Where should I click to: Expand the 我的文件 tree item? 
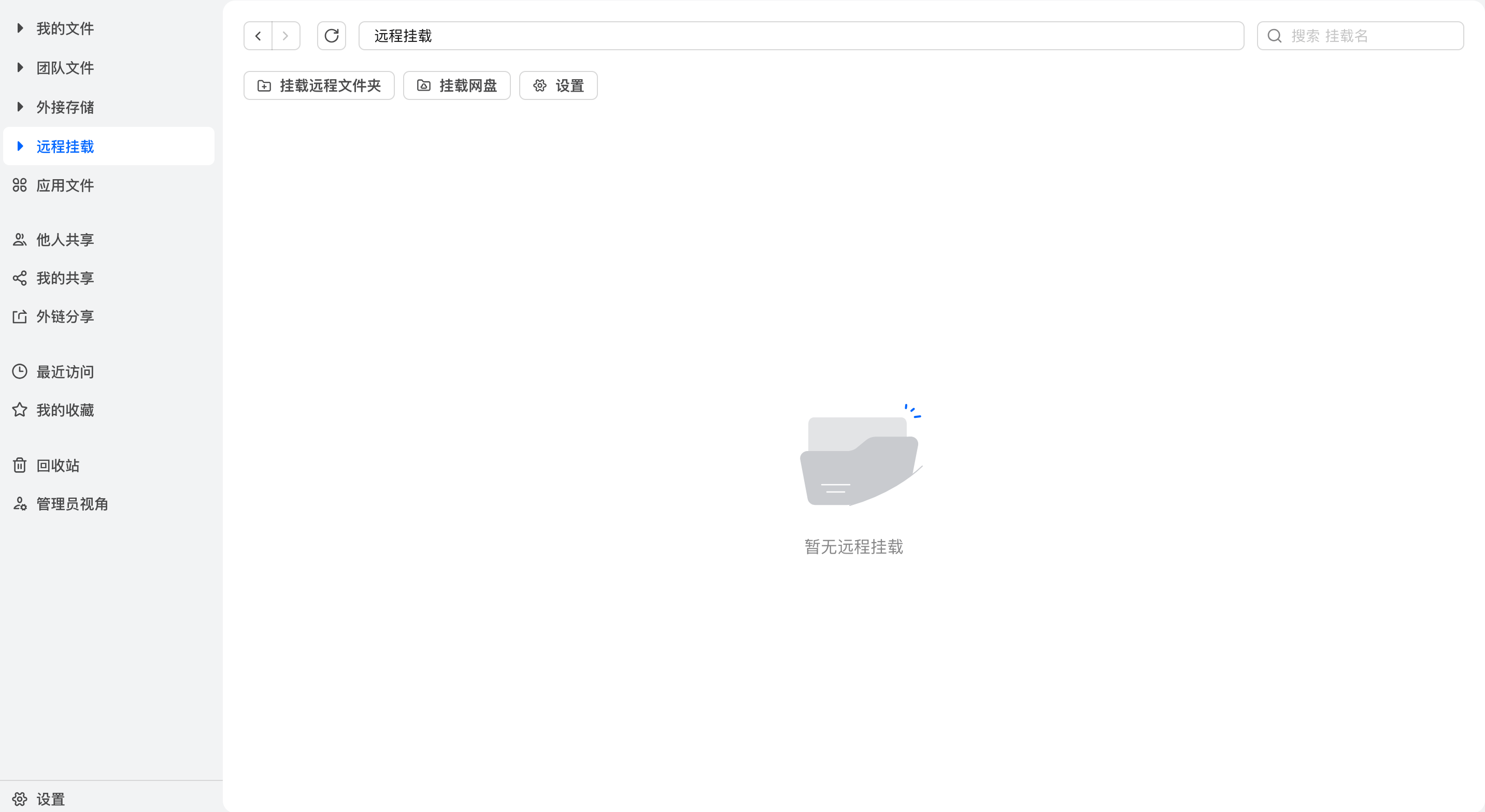point(20,27)
